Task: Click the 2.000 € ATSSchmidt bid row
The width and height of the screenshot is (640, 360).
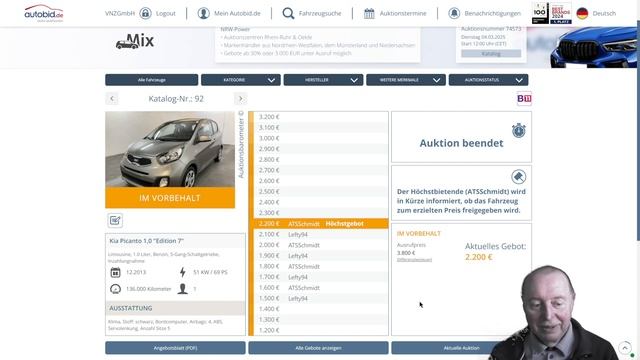Action: (x=321, y=245)
